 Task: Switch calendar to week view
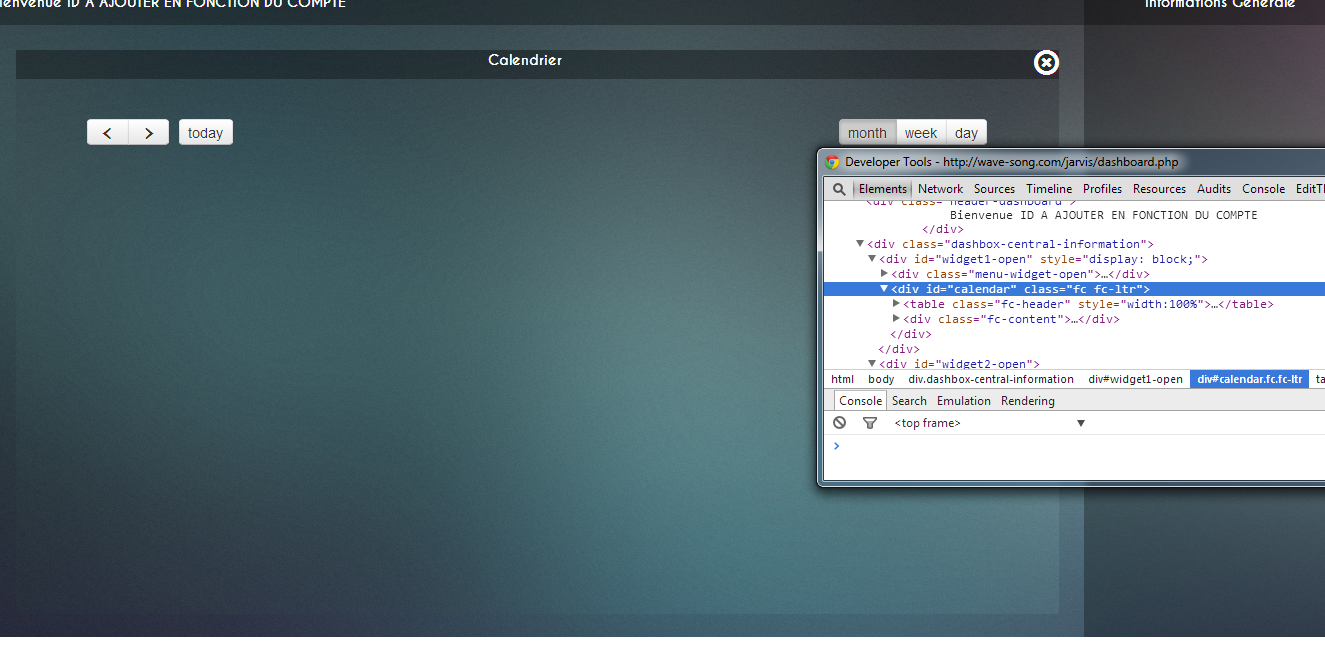pos(921,133)
